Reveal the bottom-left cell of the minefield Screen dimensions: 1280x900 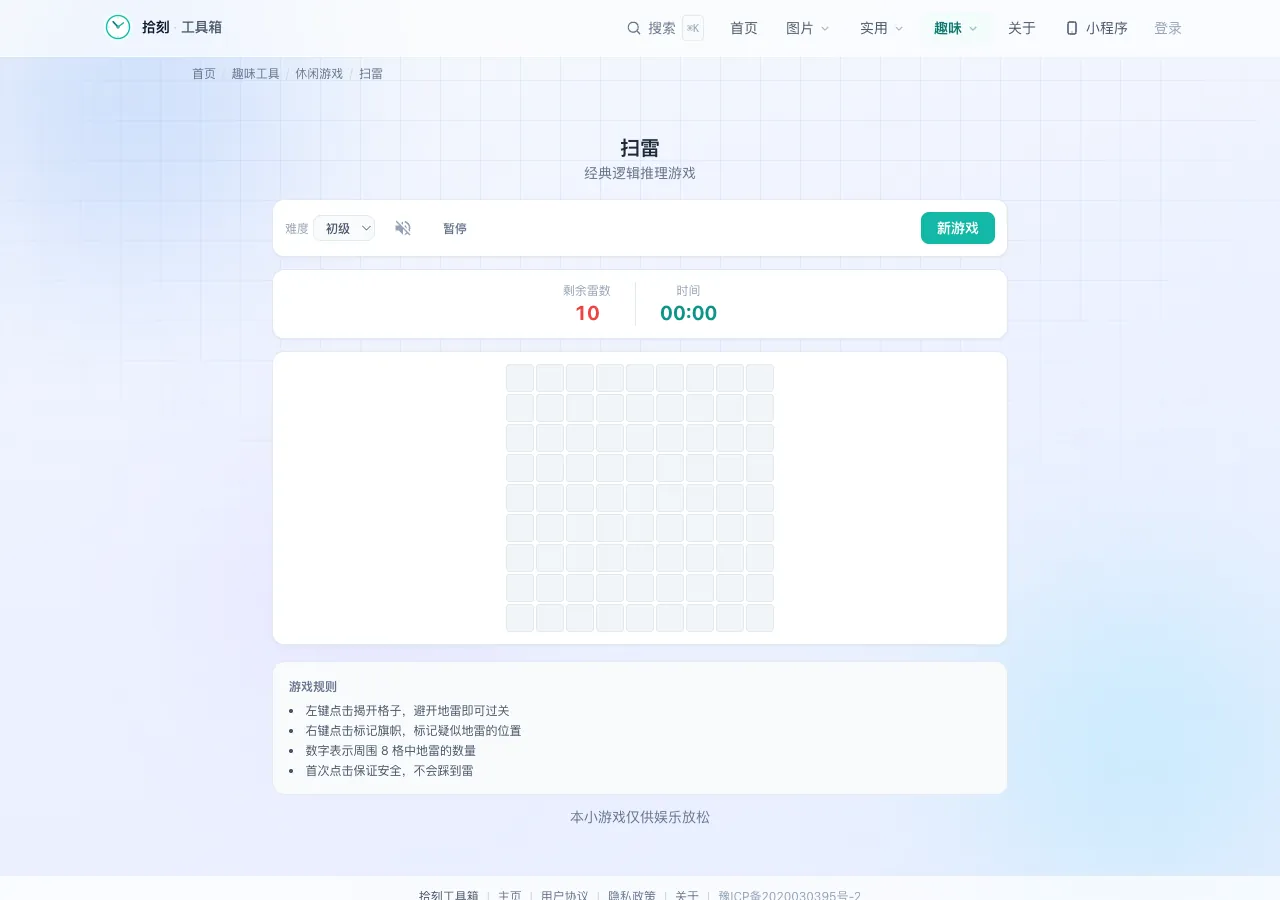point(520,618)
